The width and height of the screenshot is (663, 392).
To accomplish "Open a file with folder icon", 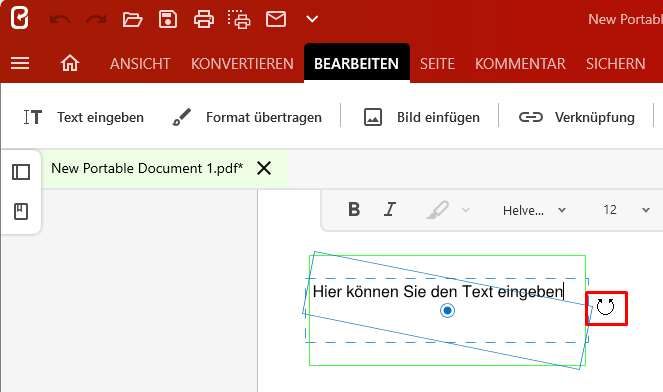I will (x=132, y=19).
